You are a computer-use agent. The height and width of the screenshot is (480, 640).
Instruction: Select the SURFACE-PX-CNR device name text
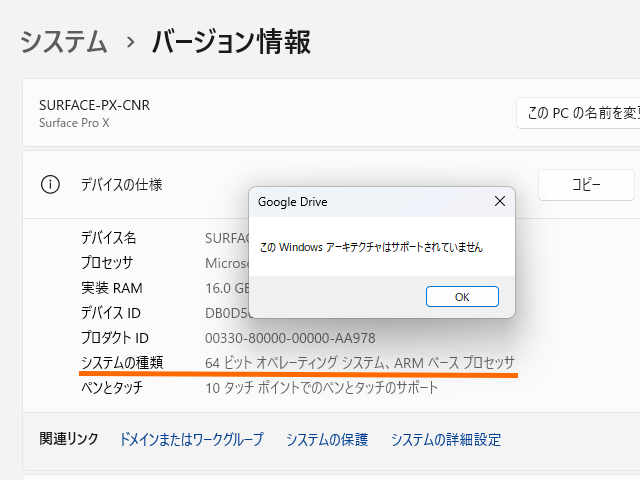click(x=94, y=105)
